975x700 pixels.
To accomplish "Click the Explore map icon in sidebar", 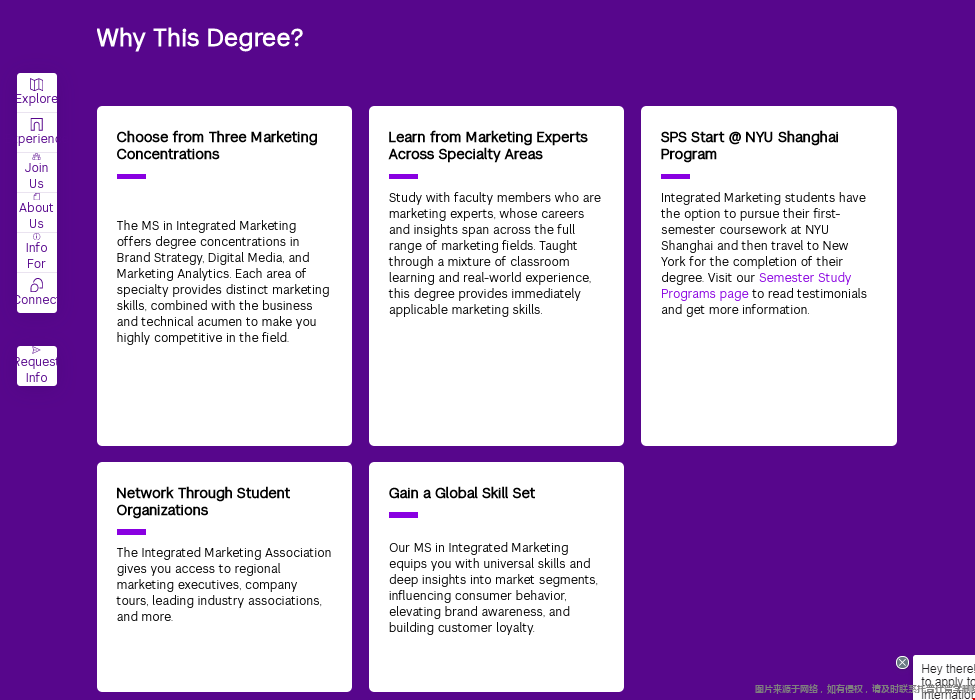I will tap(36, 85).
